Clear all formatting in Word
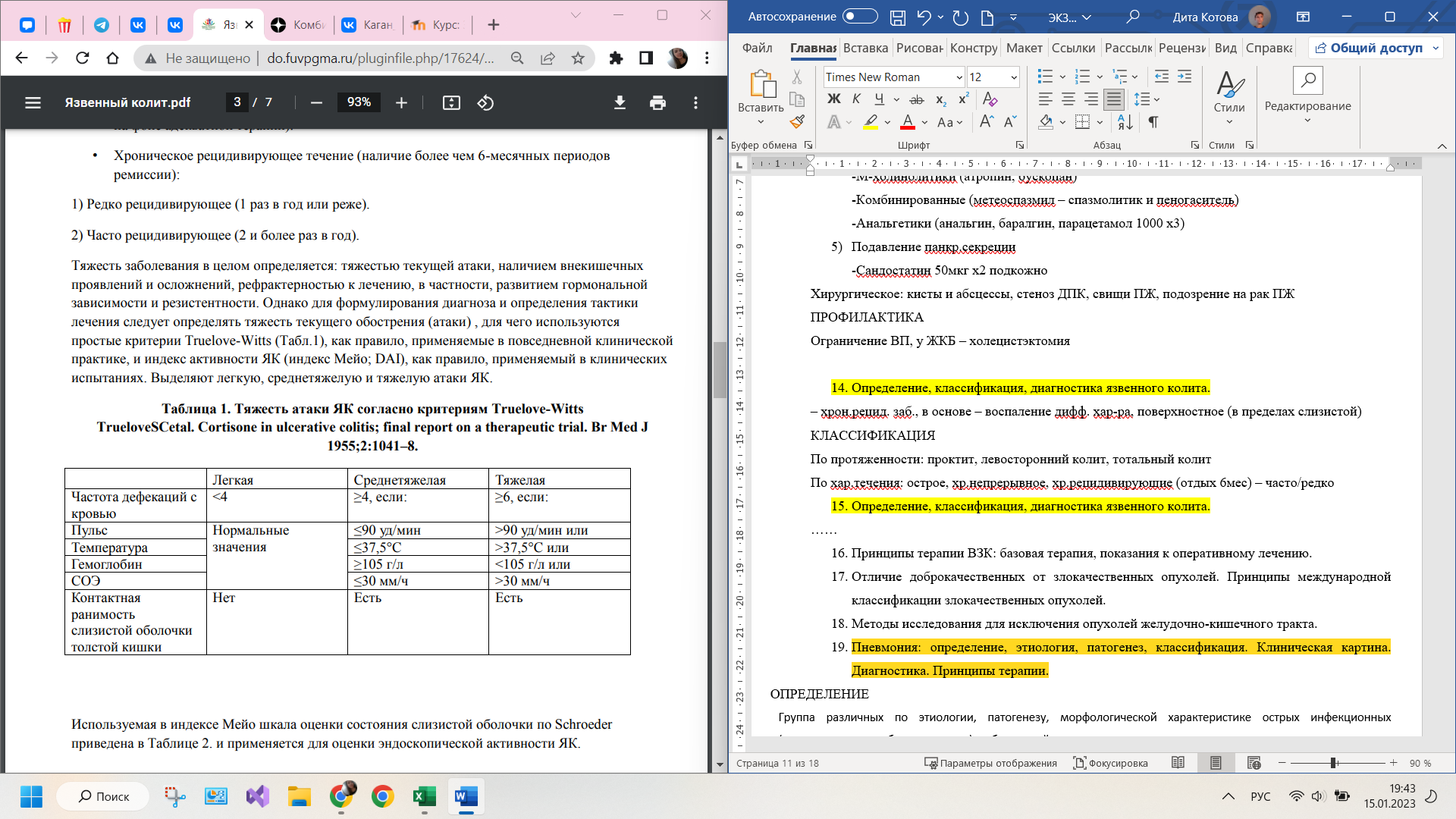This screenshot has width=1456, height=819. click(x=990, y=99)
